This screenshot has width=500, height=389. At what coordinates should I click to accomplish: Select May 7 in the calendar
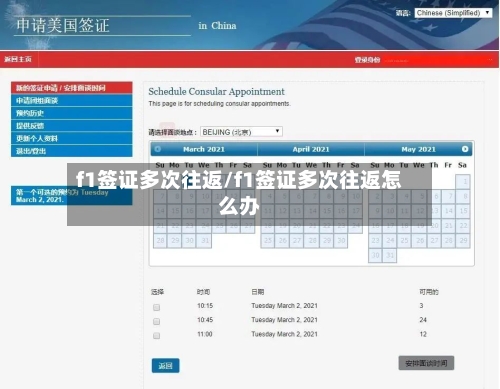(x=449, y=196)
